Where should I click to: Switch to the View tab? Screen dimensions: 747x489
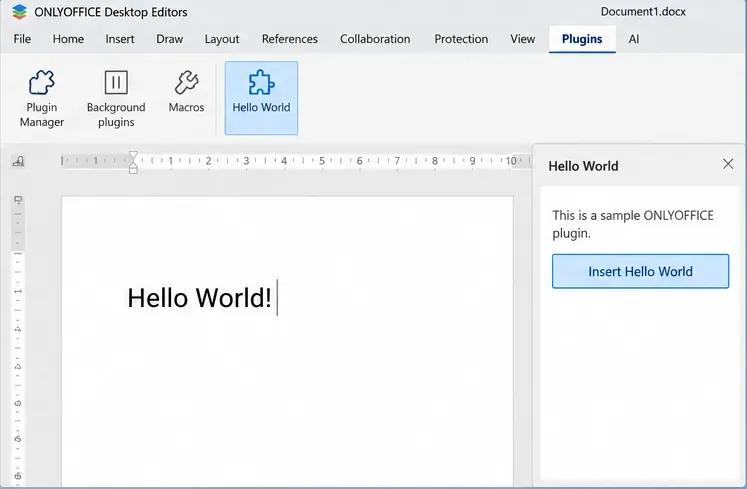click(523, 39)
